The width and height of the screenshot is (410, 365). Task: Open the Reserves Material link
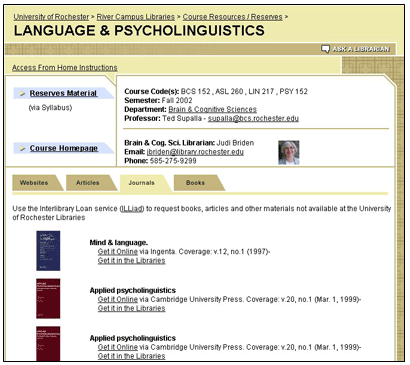63,93
